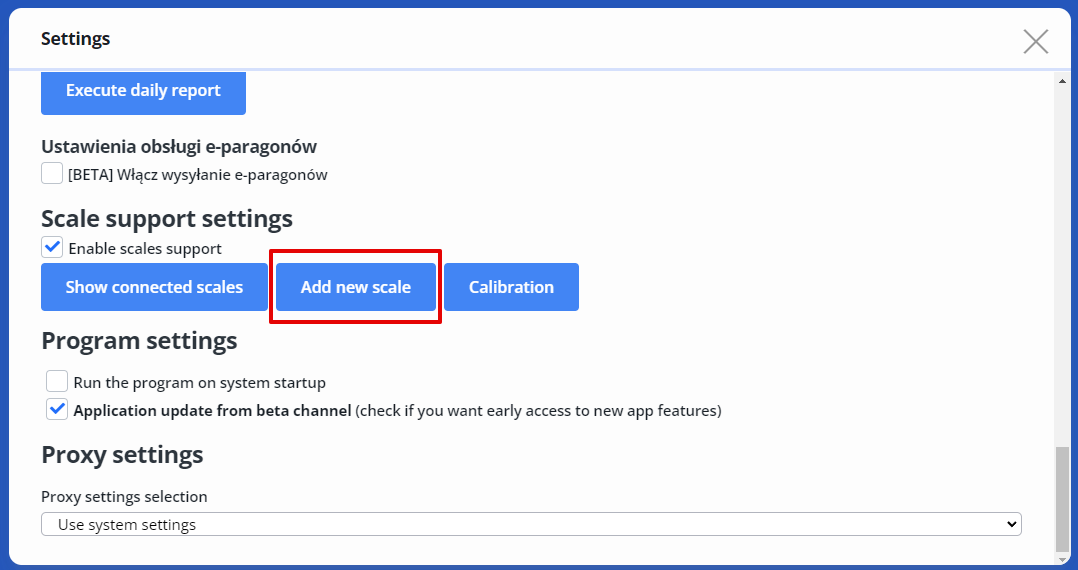Show connected scales
Image resolution: width=1078 pixels, height=570 pixels.
point(154,287)
